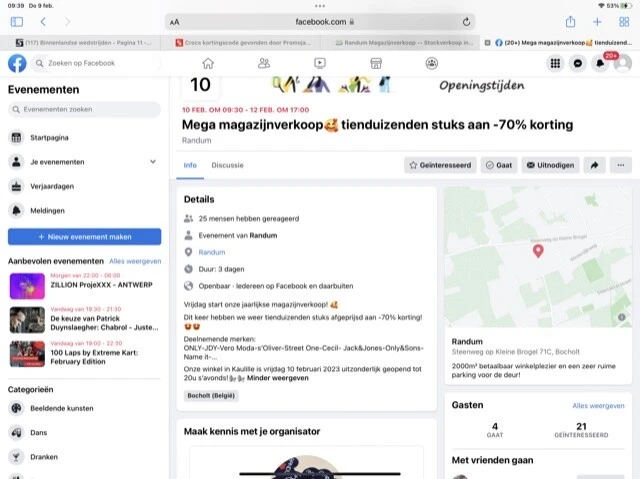640x479 pixels.
Task: Select the Discussie tab
Action: [227, 165]
